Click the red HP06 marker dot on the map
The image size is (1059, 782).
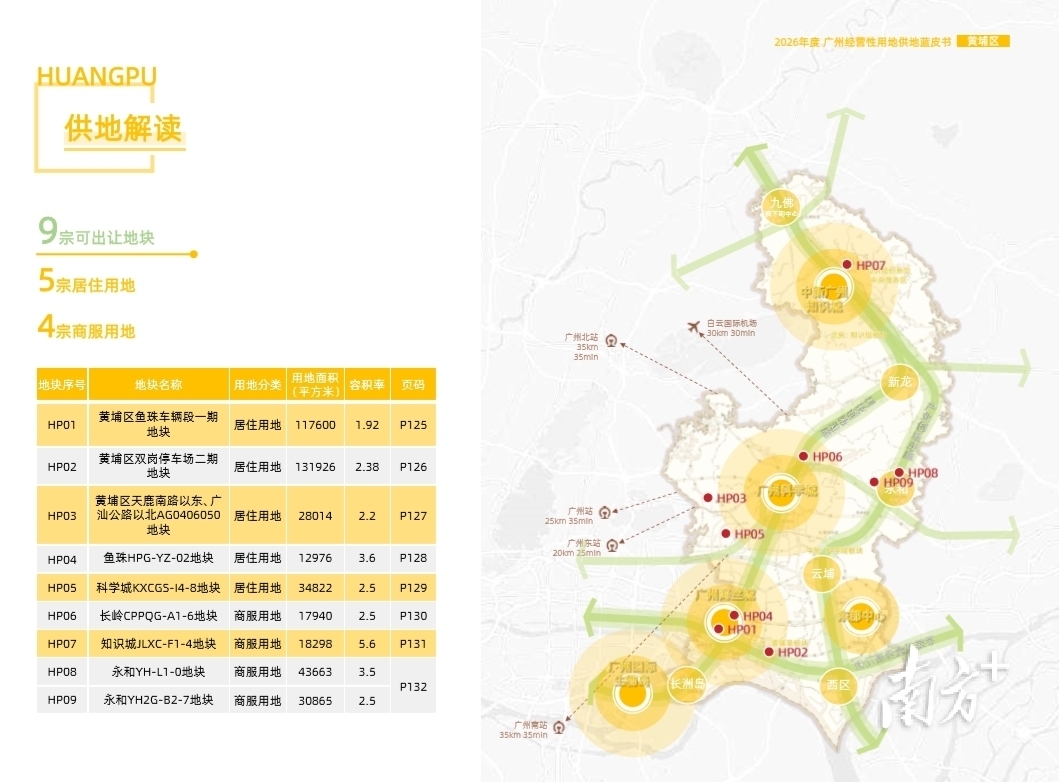pos(802,457)
